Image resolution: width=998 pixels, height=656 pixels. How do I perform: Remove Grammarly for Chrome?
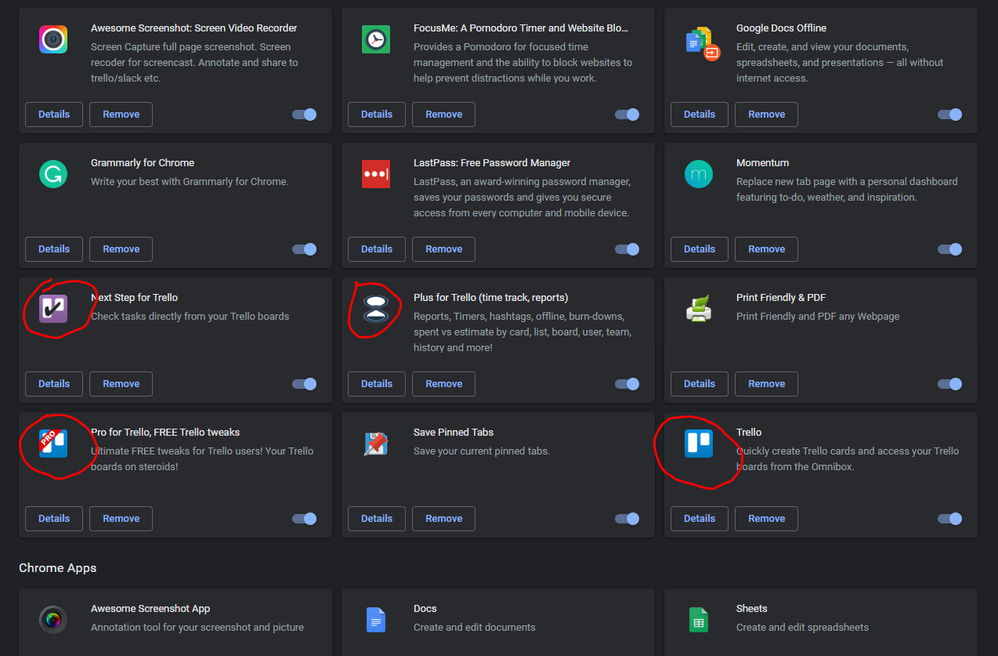click(x=121, y=249)
